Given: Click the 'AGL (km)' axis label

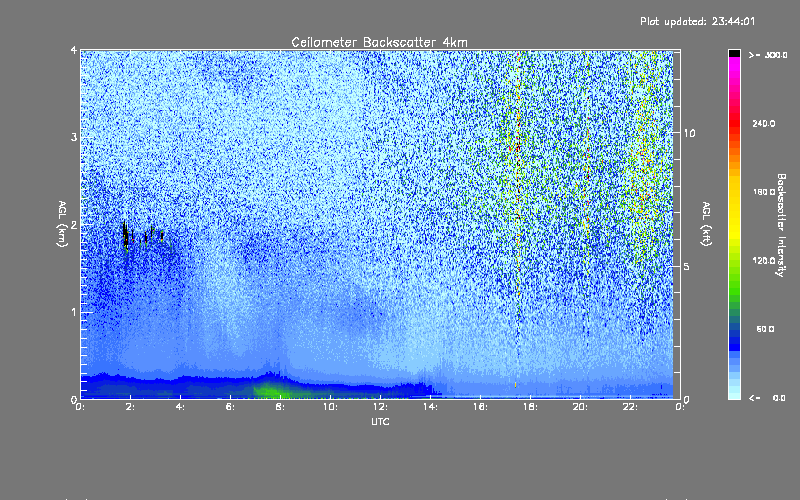Looking at the screenshot, I should click(62, 224).
